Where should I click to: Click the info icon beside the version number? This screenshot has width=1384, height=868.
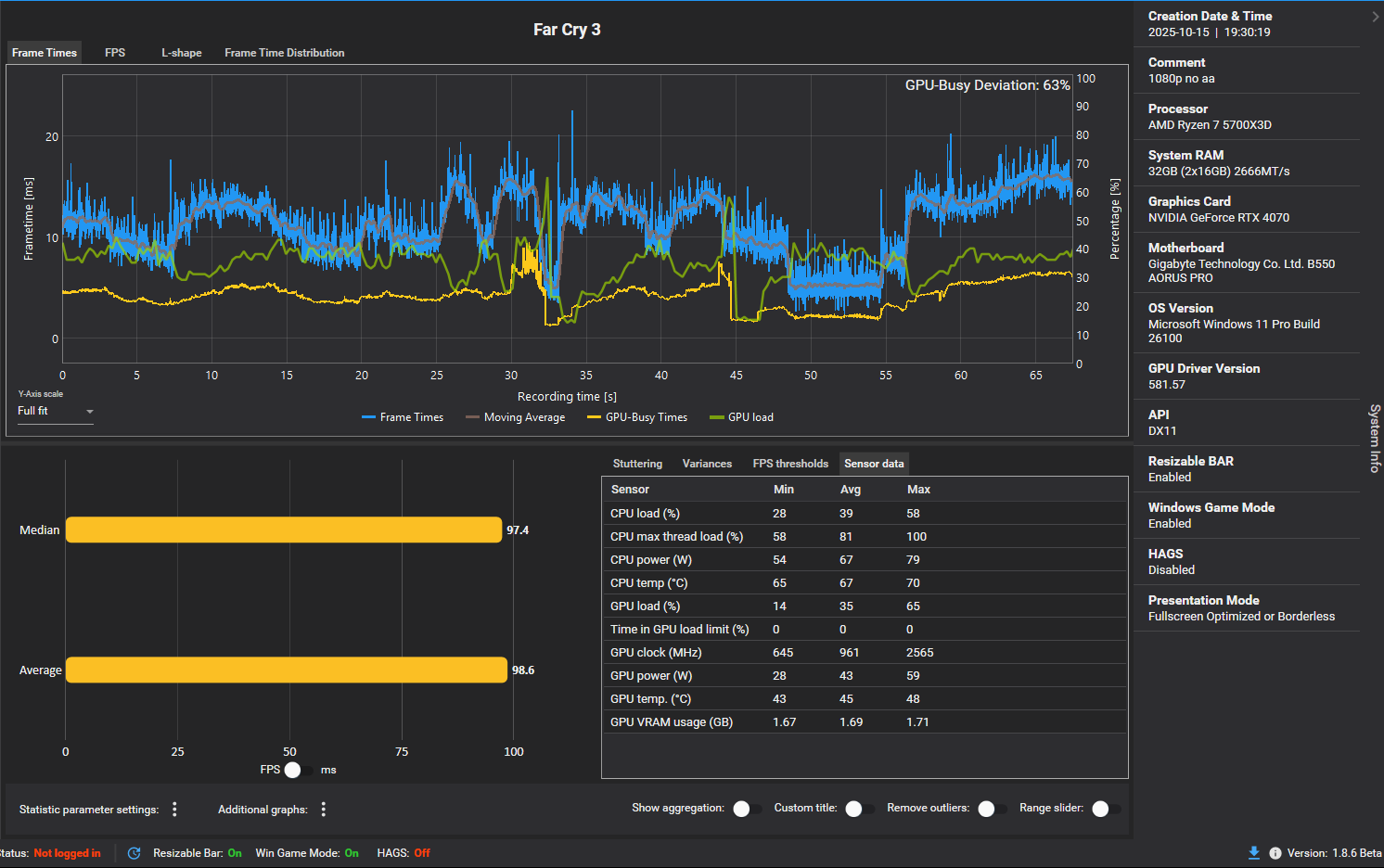point(1275,853)
